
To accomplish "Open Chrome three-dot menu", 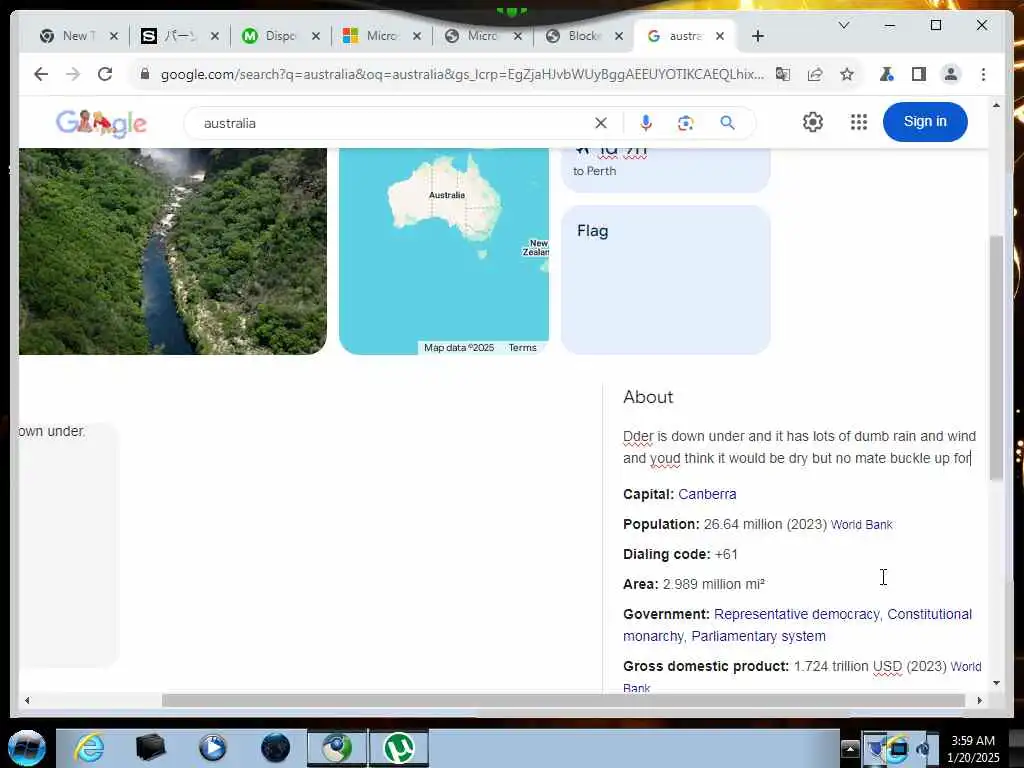I will pos(984,74).
